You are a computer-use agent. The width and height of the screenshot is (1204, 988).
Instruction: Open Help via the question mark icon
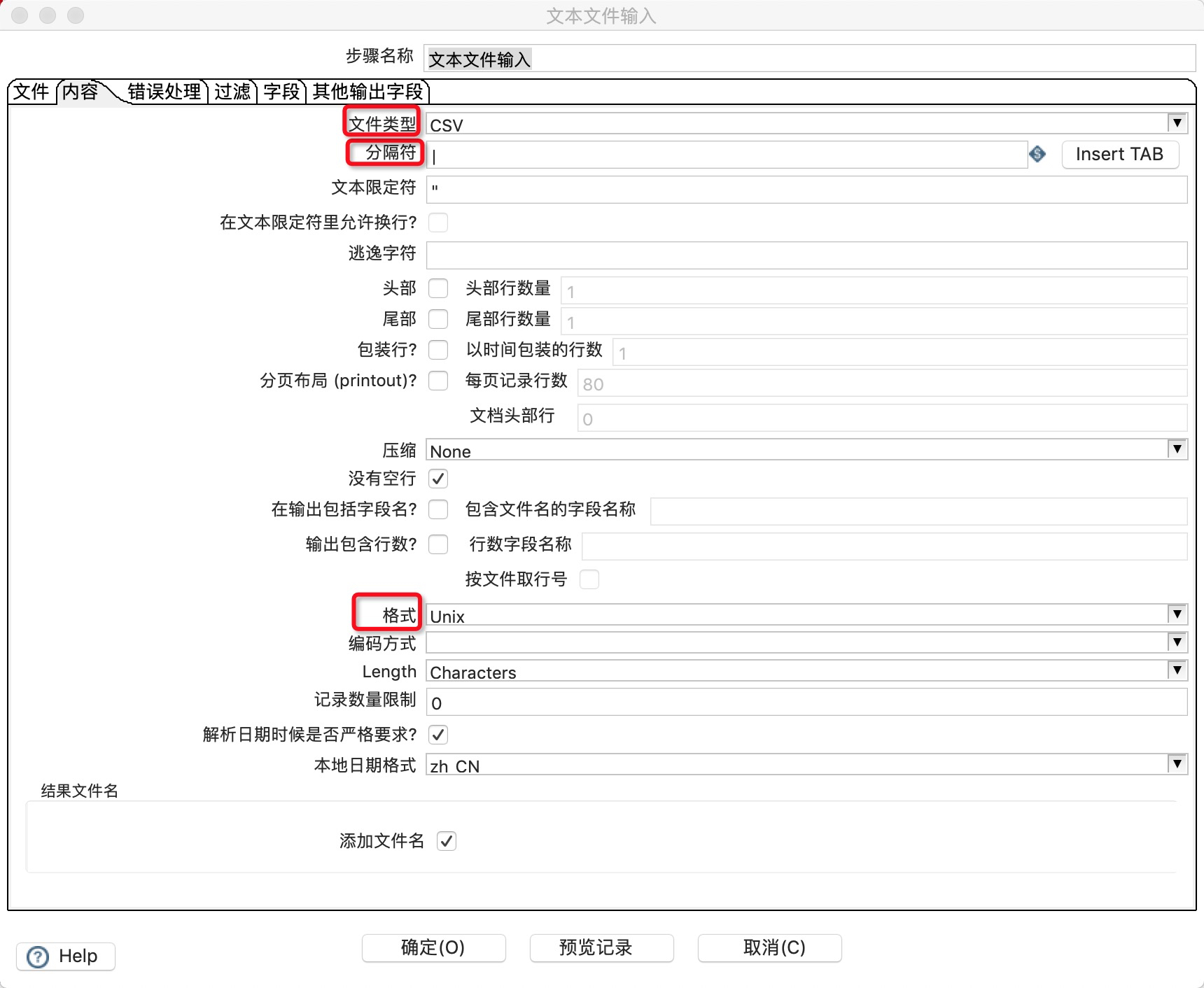(38, 956)
